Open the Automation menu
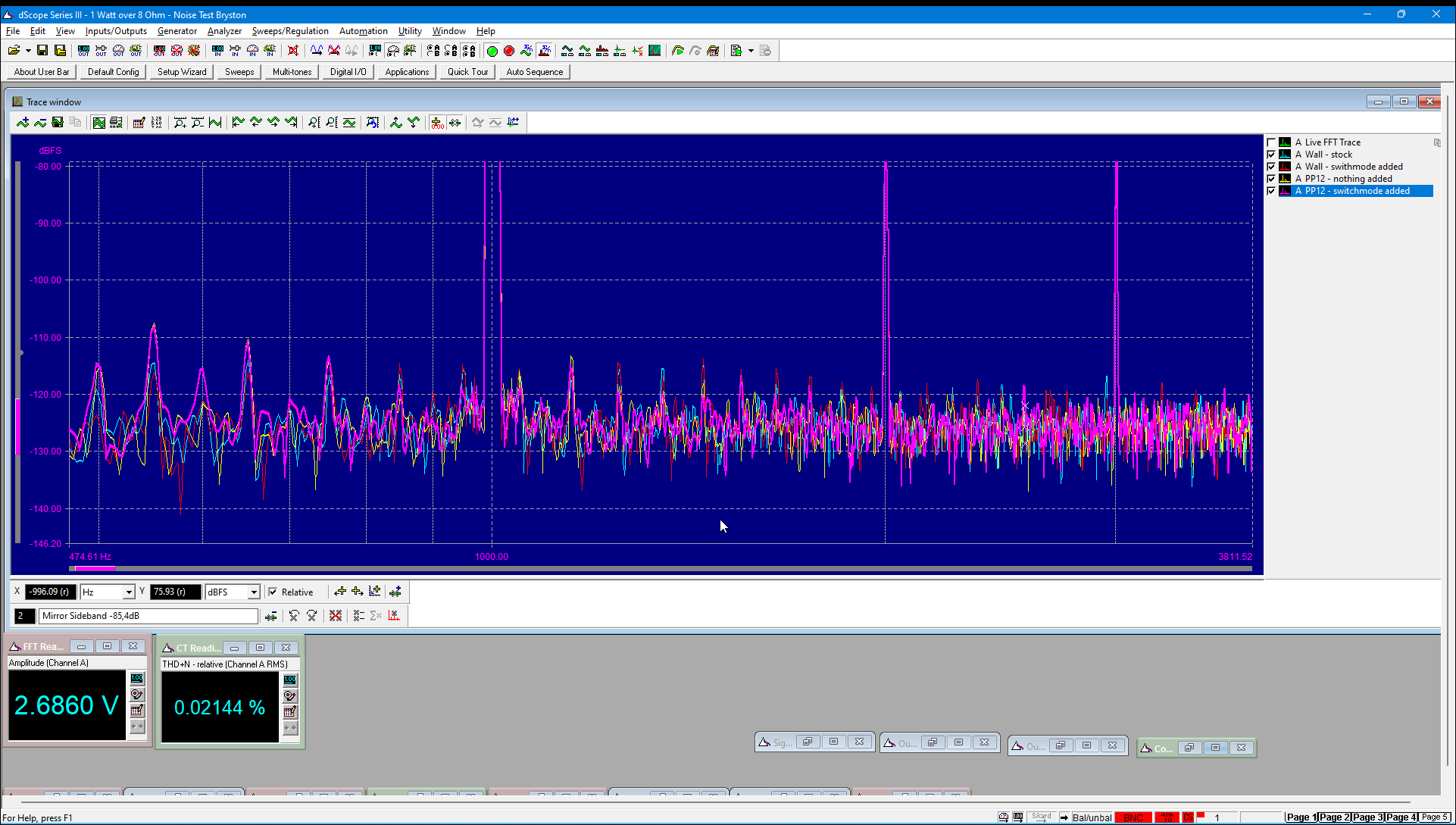 pyautogui.click(x=364, y=31)
